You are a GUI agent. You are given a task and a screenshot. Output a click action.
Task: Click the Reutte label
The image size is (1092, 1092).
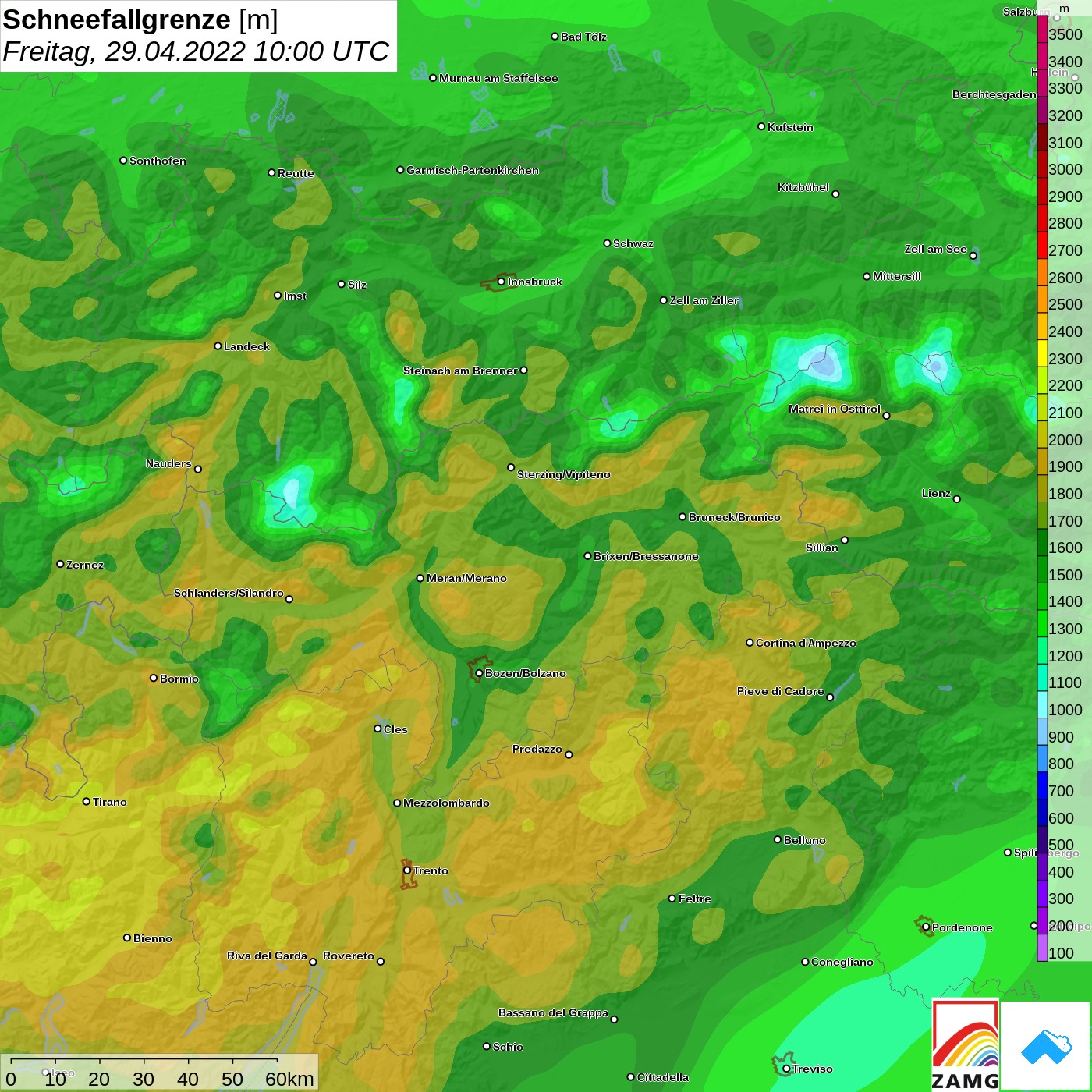pyautogui.click(x=296, y=173)
